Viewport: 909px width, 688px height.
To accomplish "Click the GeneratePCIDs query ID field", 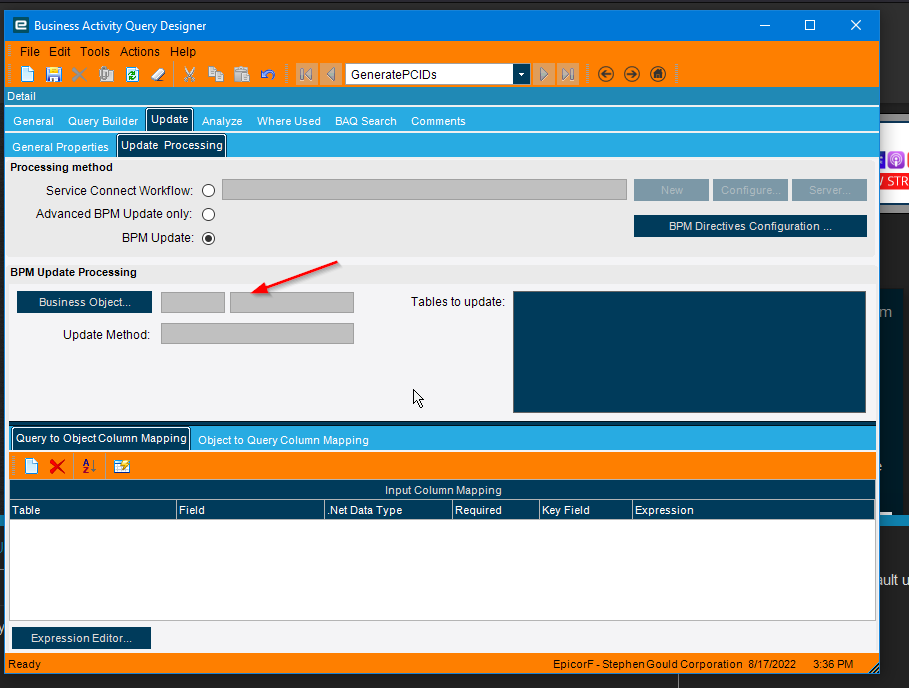I will tap(429, 74).
